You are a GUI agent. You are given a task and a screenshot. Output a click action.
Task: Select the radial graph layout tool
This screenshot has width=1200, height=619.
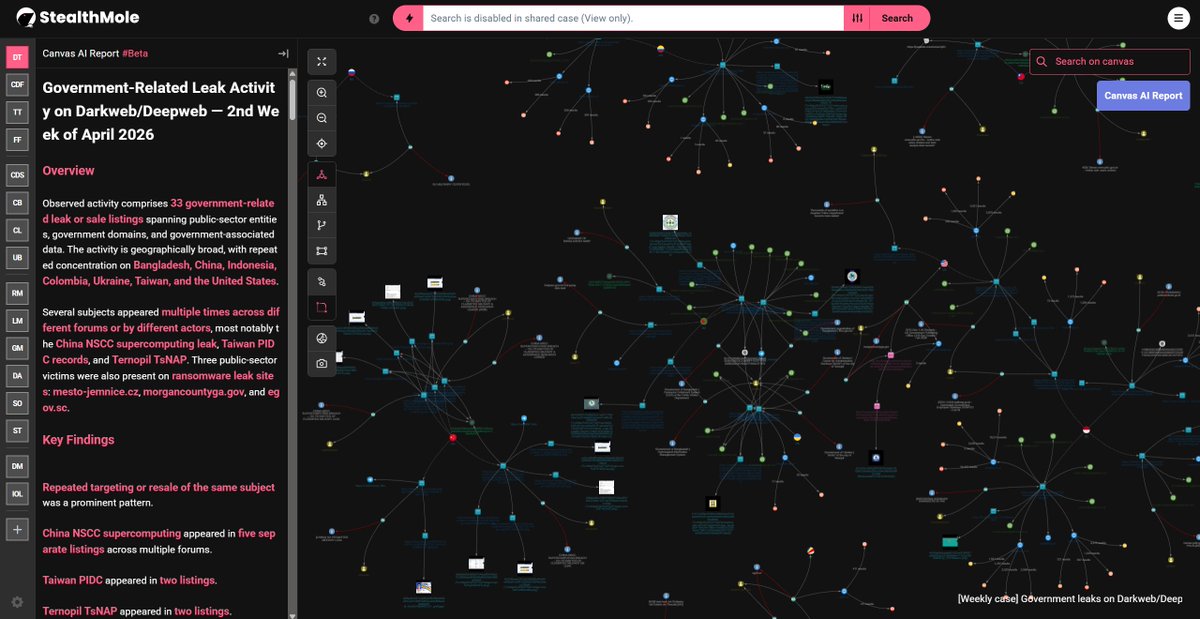pyautogui.click(x=322, y=174)
